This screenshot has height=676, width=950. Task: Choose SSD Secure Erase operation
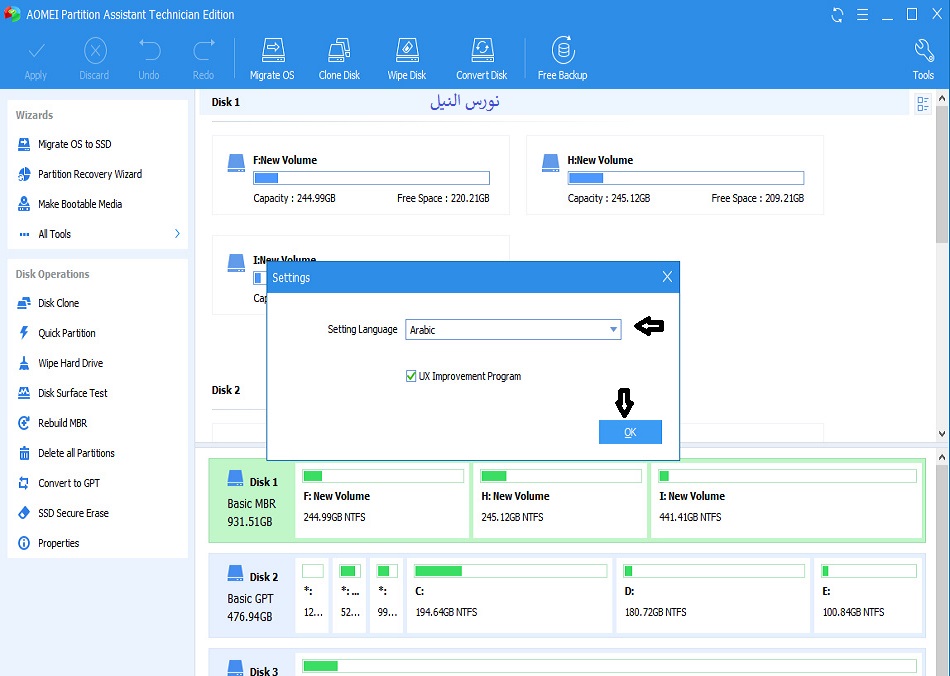[x=73, y=513]
